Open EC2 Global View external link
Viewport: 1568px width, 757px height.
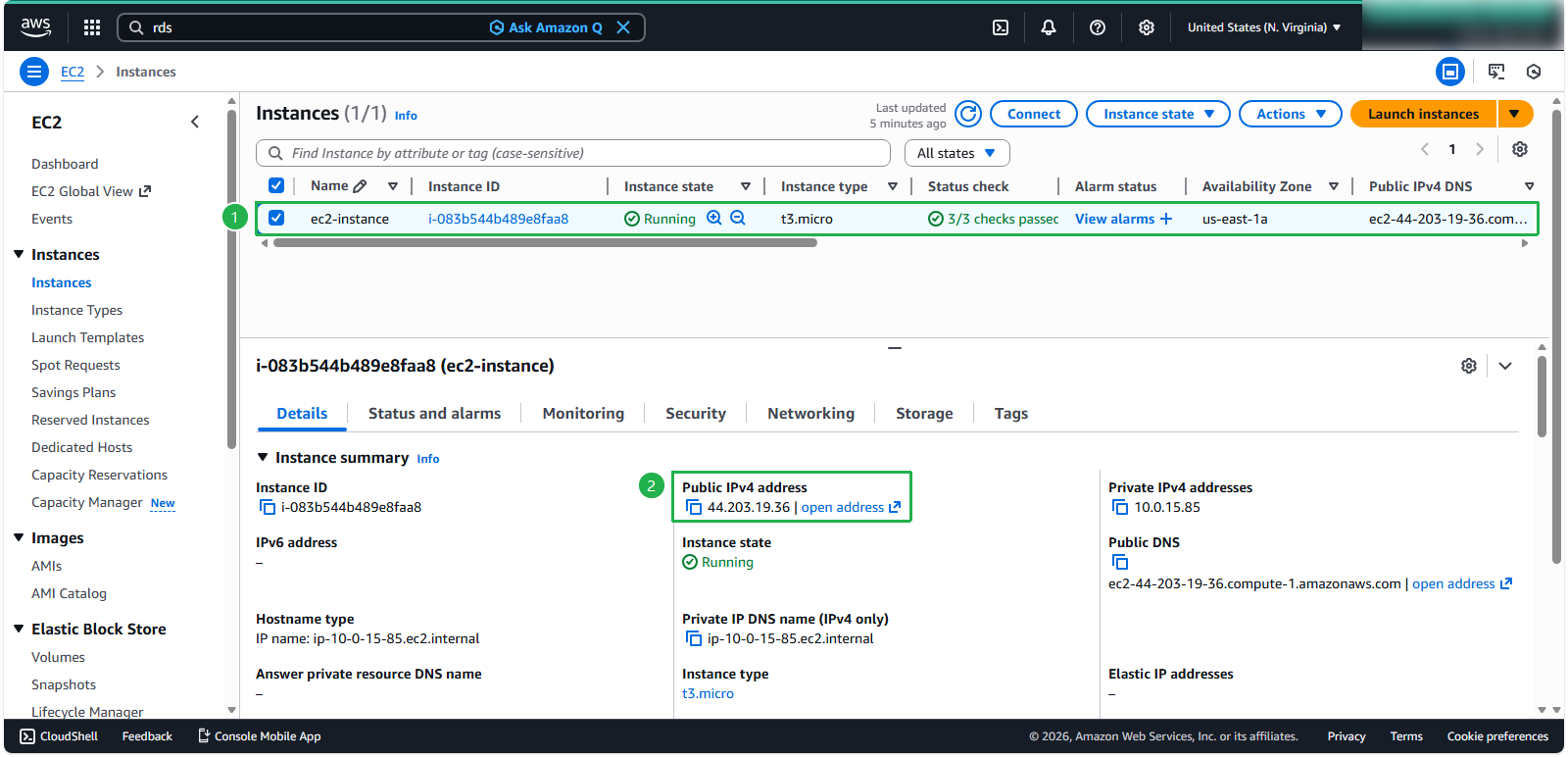pos(91,191)
